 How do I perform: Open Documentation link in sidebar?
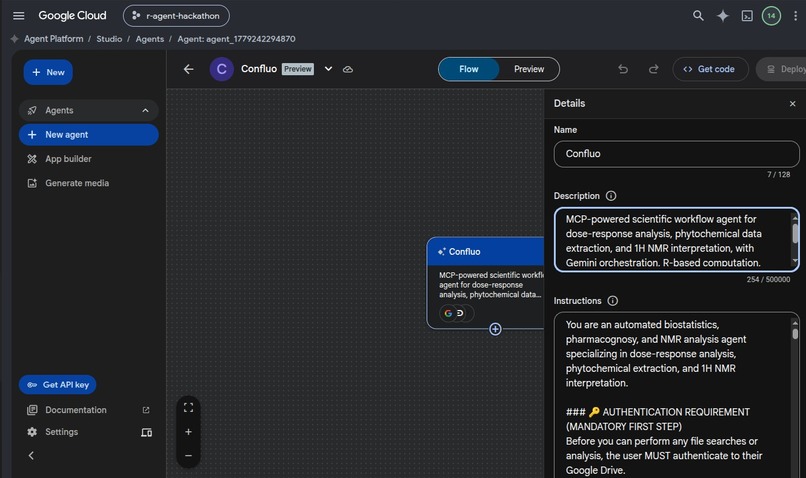[x=76, y=410]
